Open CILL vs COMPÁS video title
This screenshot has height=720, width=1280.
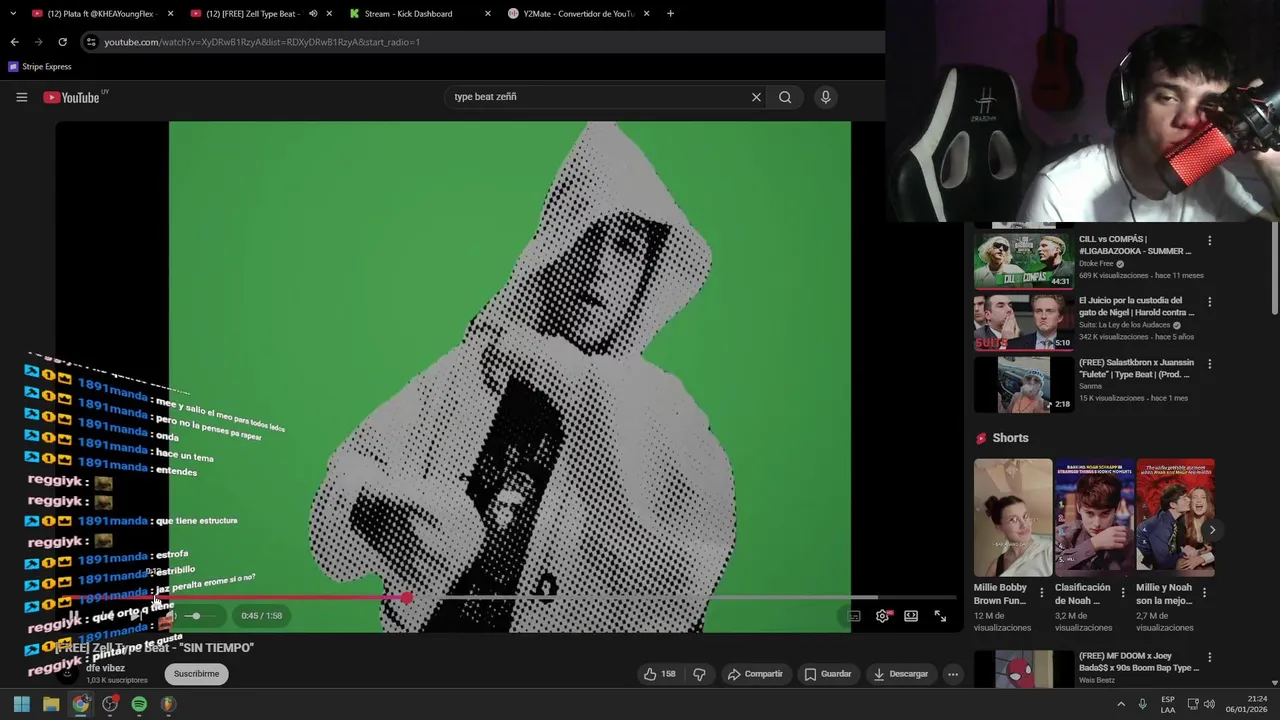pos(1135,245)
